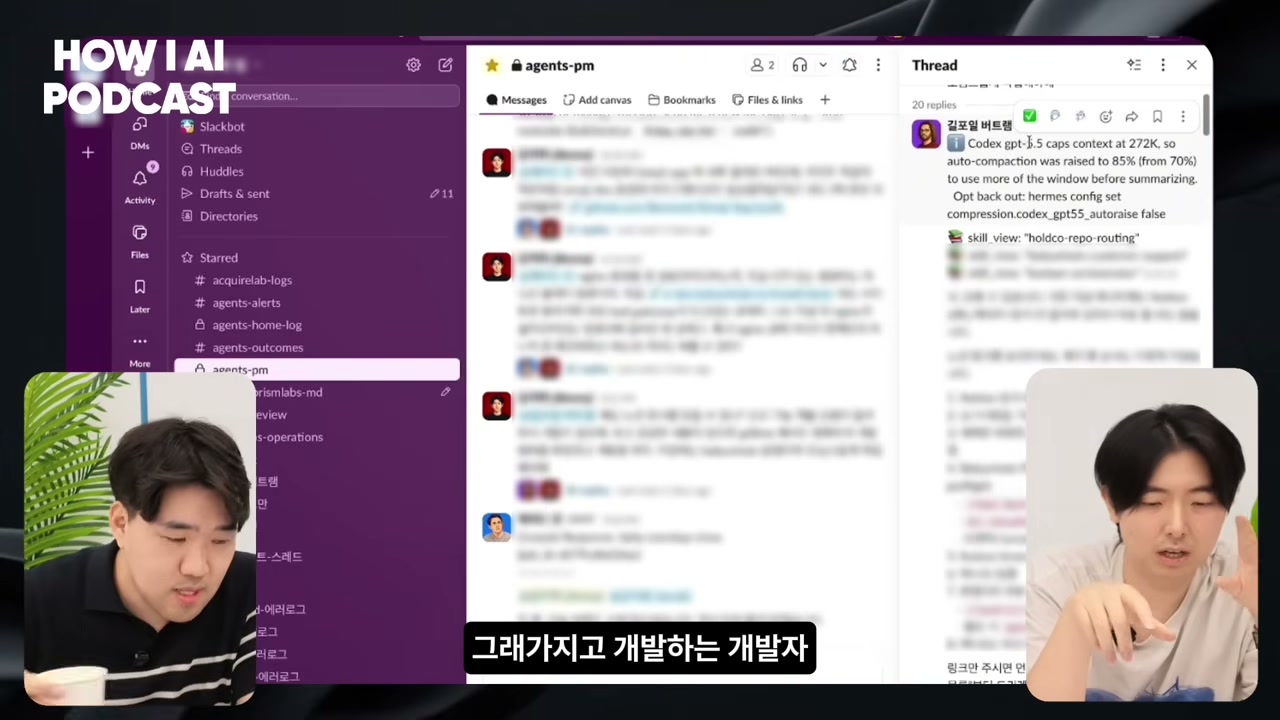Select the agents-pm channel in sidebar

[316, 369]
